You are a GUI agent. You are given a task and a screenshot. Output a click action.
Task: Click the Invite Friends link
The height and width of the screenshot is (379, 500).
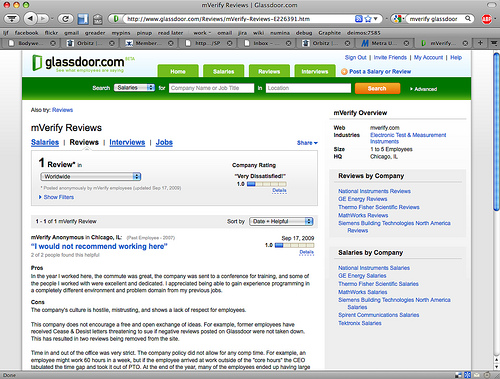(390, 57)
